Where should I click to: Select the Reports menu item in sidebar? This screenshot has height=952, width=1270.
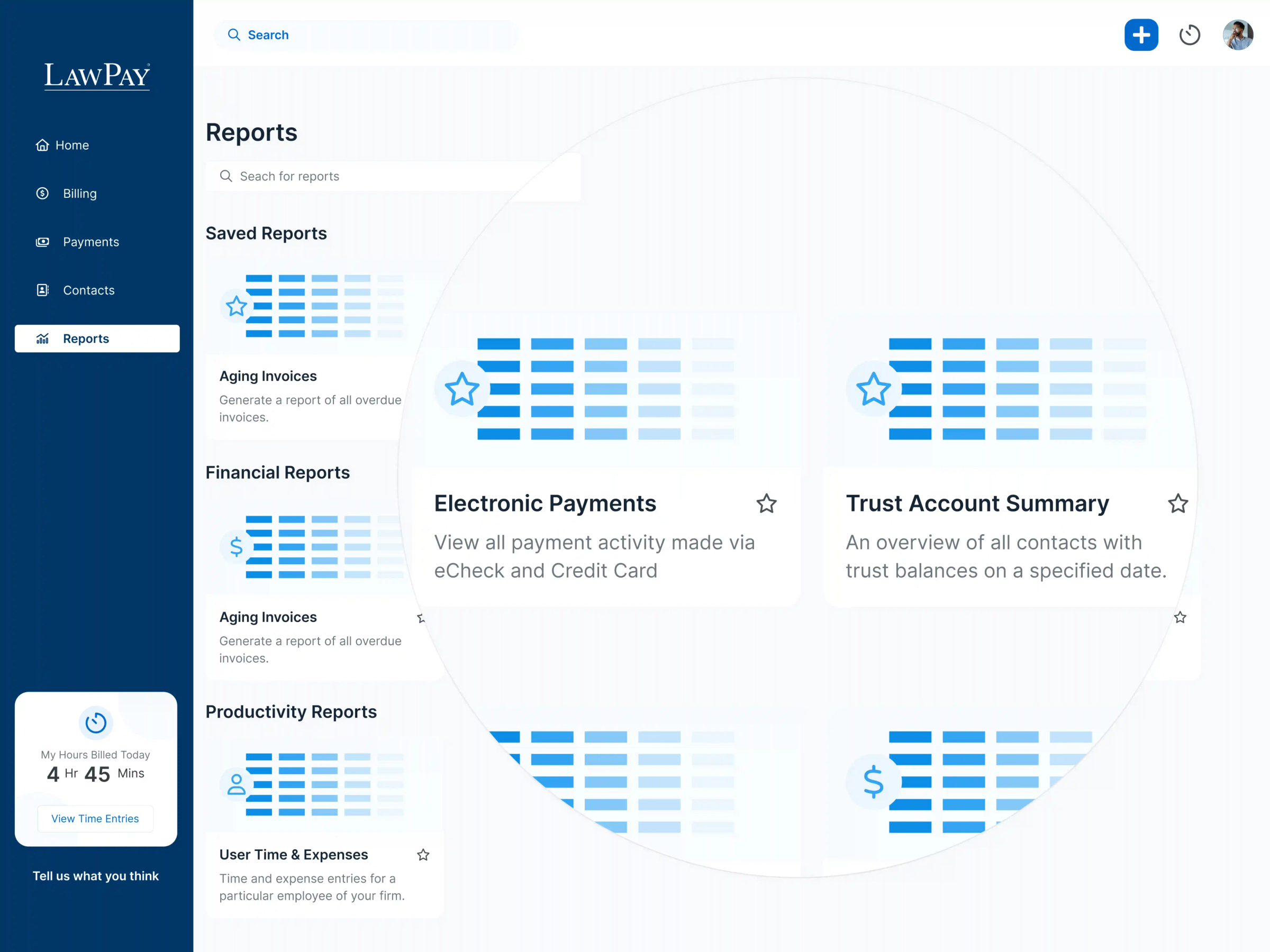96,338
